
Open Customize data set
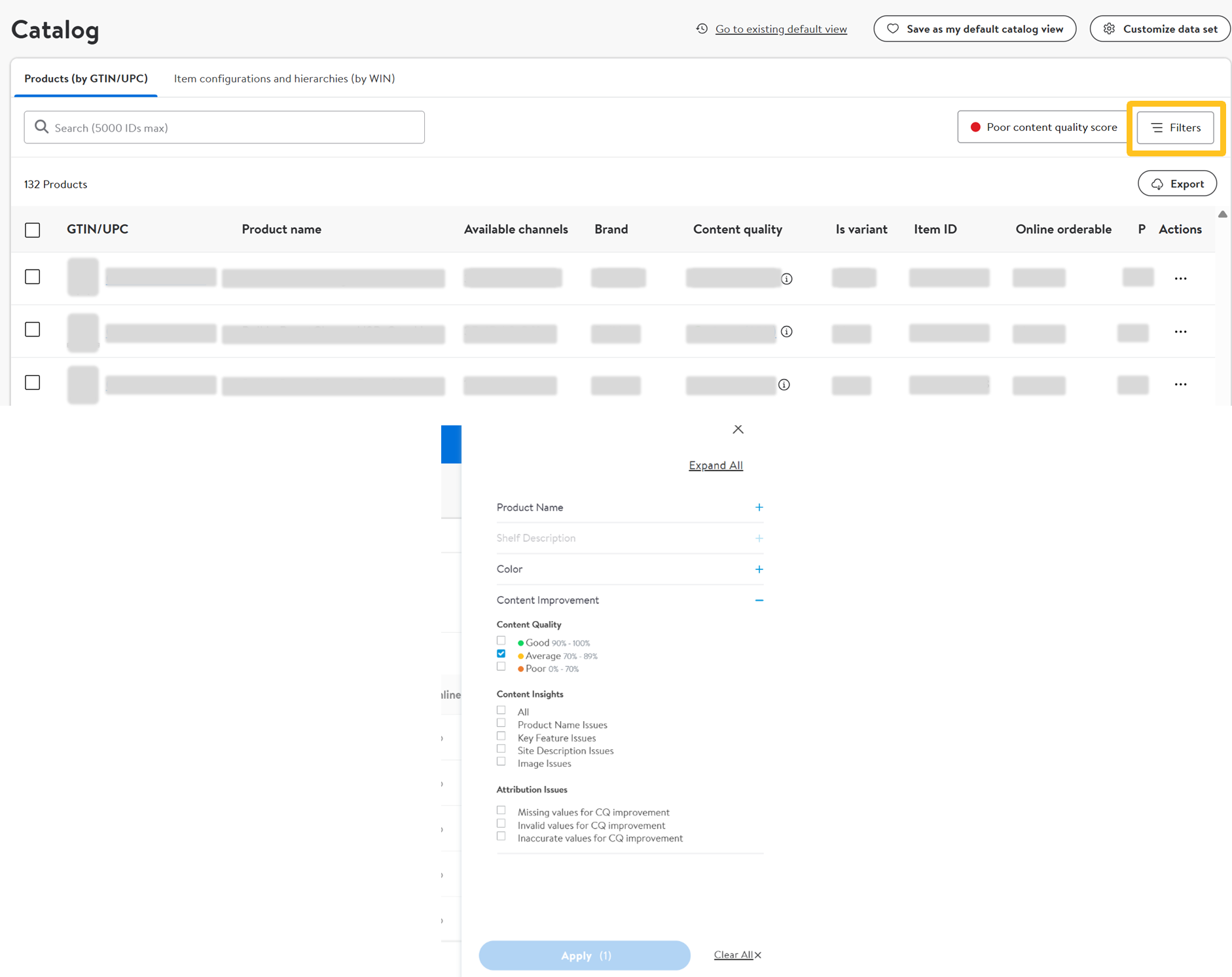pyautogui.click(x=1161, y=29)
